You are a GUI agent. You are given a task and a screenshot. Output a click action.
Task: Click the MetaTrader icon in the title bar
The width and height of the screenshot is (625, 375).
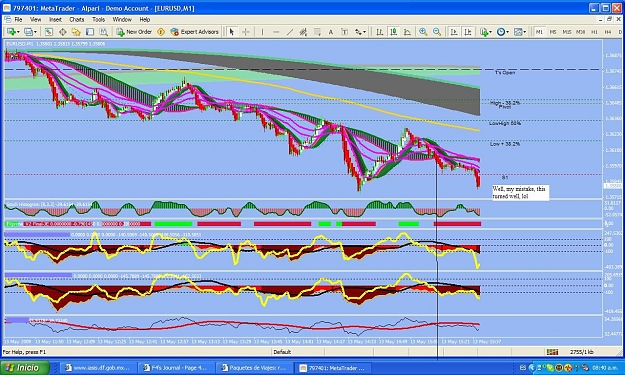[x=7, y=8]
